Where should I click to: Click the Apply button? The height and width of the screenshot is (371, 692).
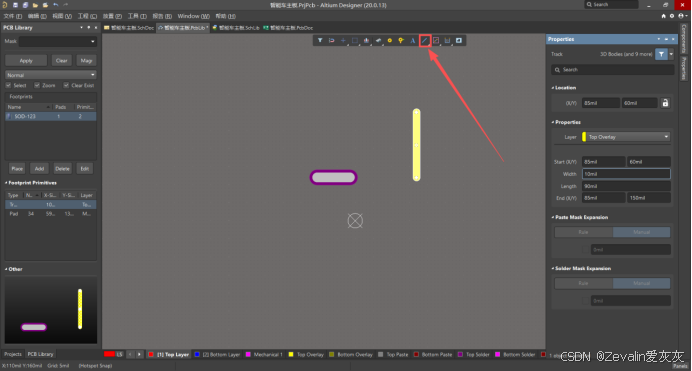26,60
